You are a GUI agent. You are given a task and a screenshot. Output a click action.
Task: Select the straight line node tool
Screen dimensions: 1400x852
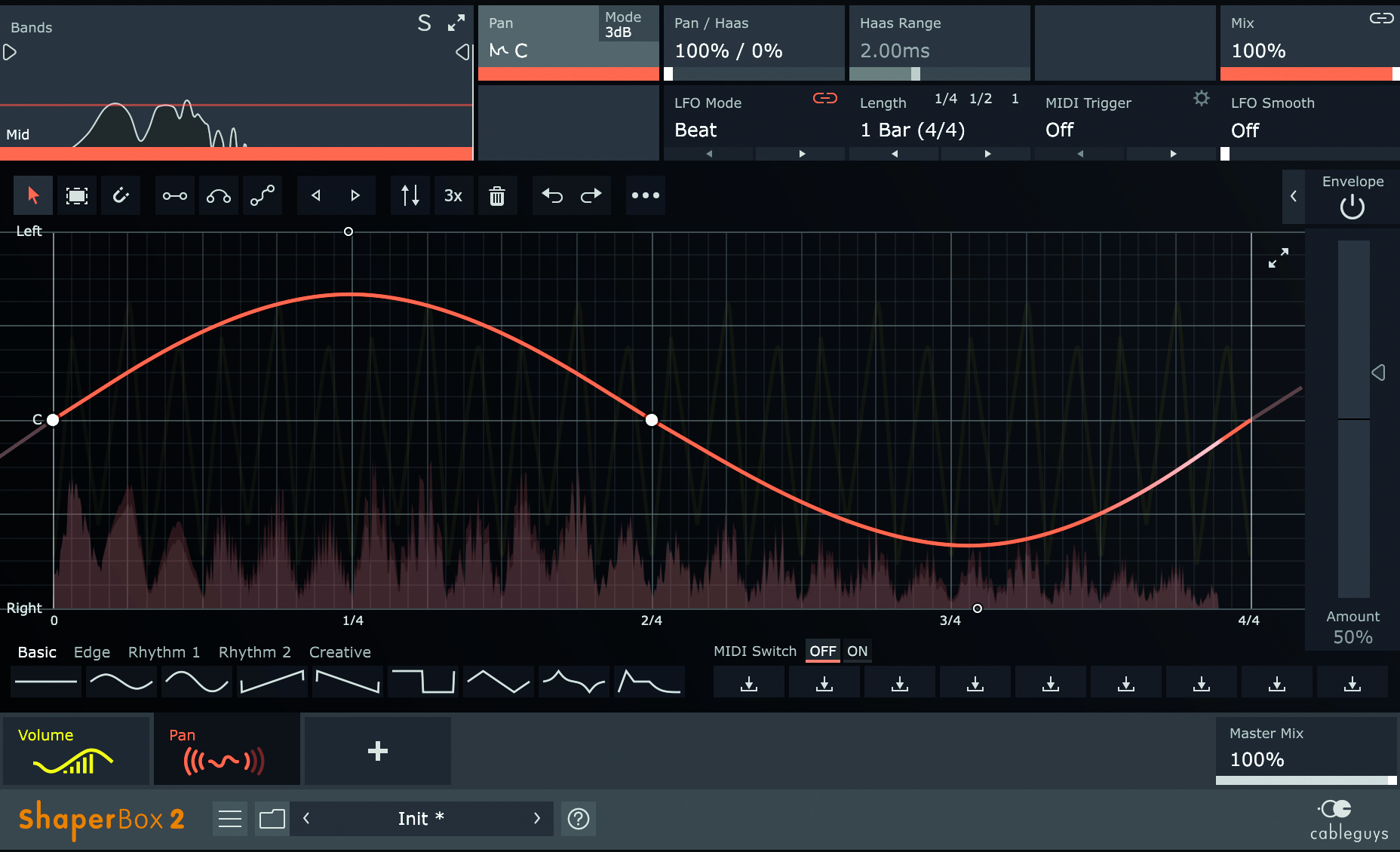coord(175,196)
